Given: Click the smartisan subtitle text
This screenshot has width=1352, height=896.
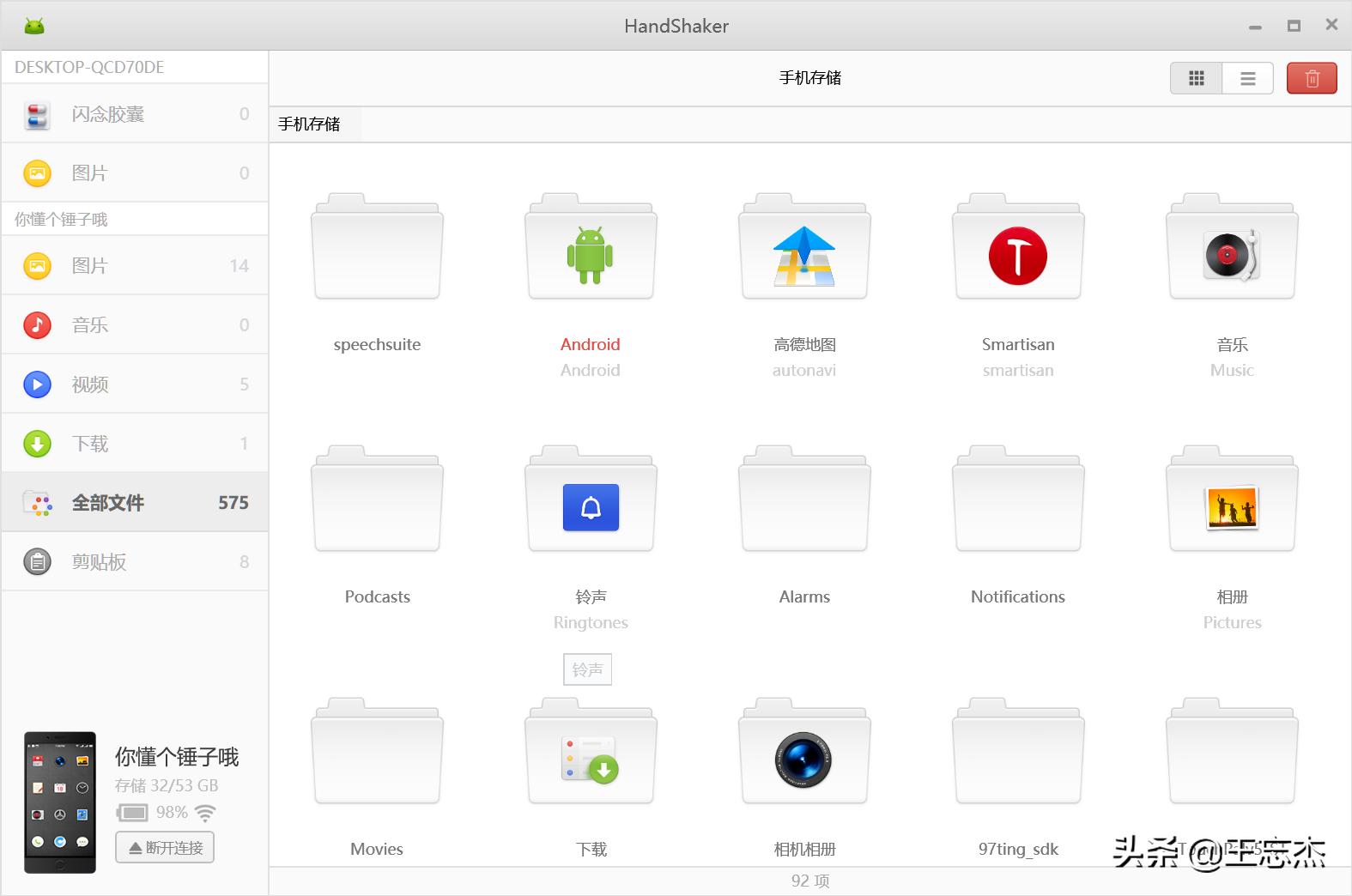Looking at the screenshot, I should point(1018,370).
